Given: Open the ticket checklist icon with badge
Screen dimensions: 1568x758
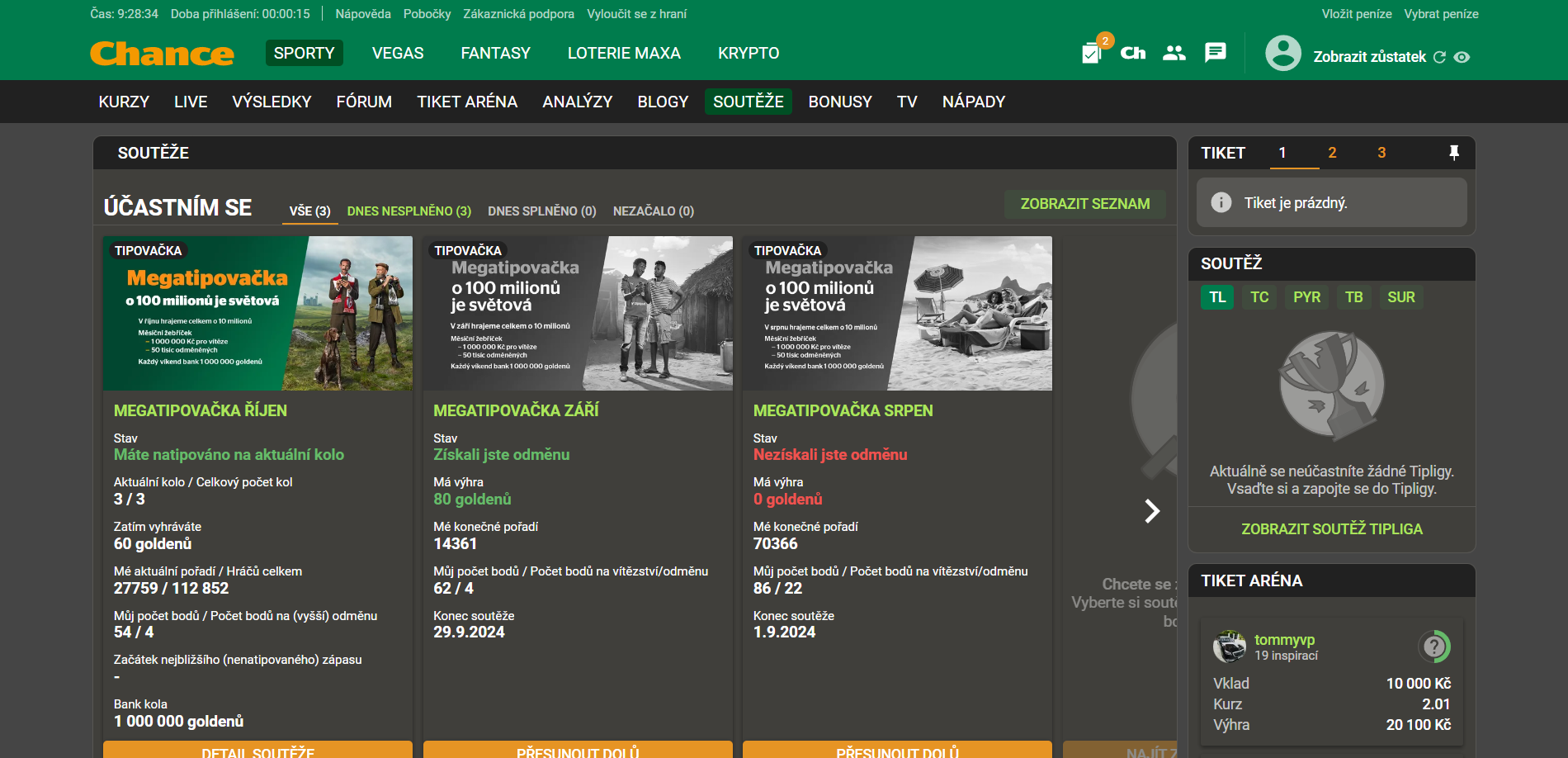Looking at the screenshot, I should (x=1093, y=53).
